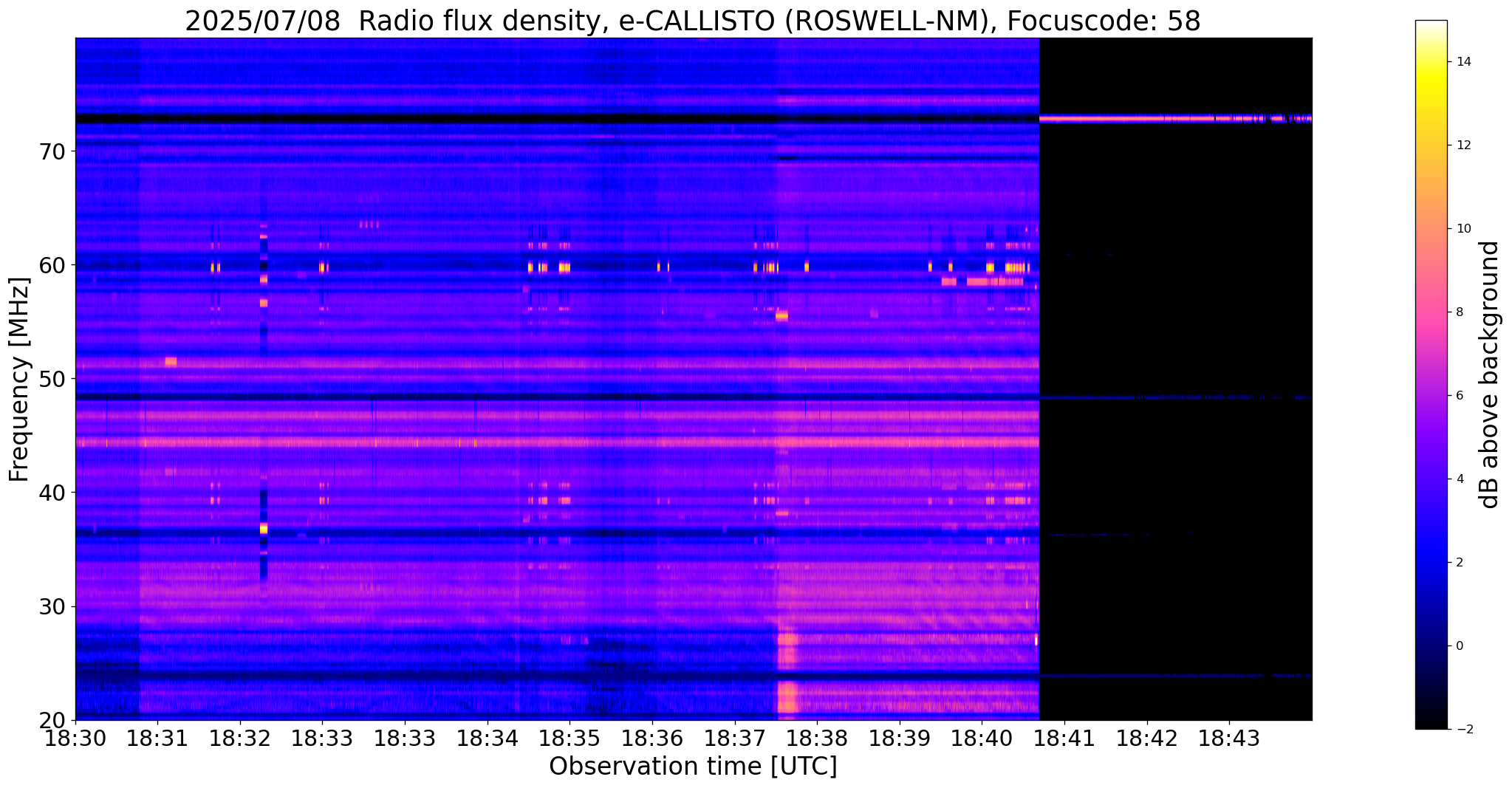Click the 18:41 time axis tick label

1064,738
